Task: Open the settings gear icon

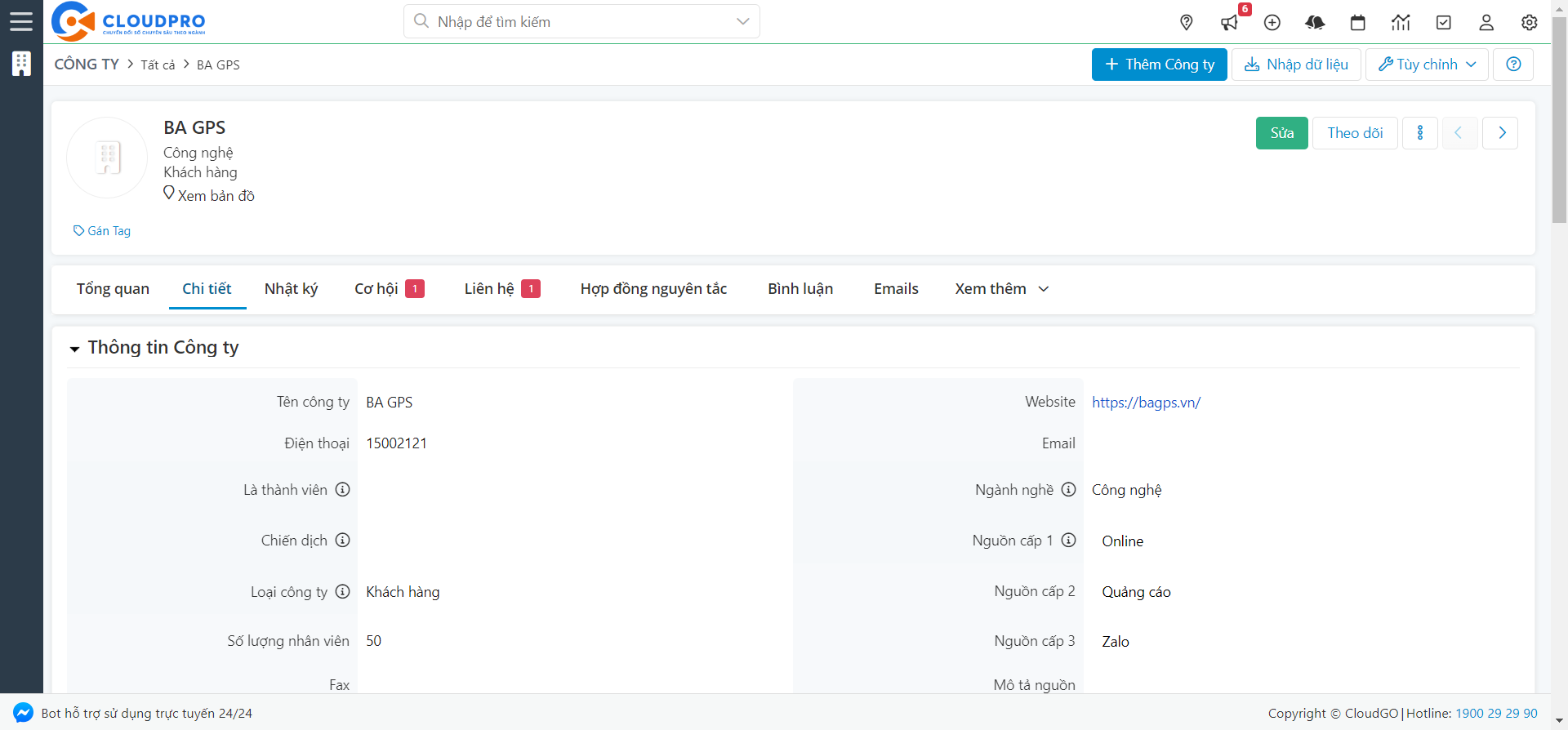Action: (1530, 22)
